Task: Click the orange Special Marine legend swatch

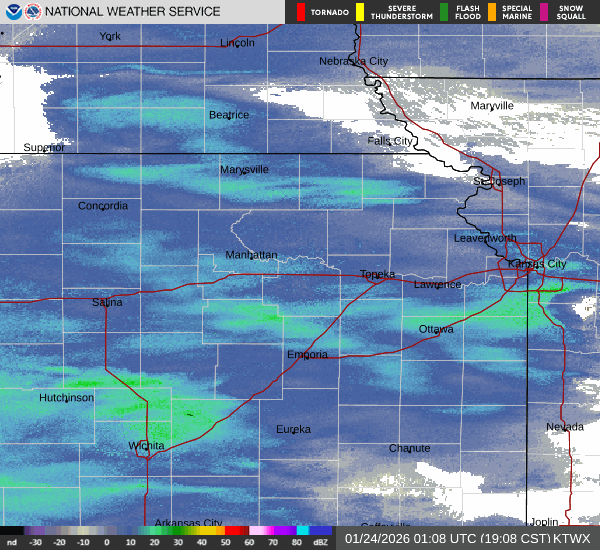Action: pyautogui.click(x=493, y=12)
